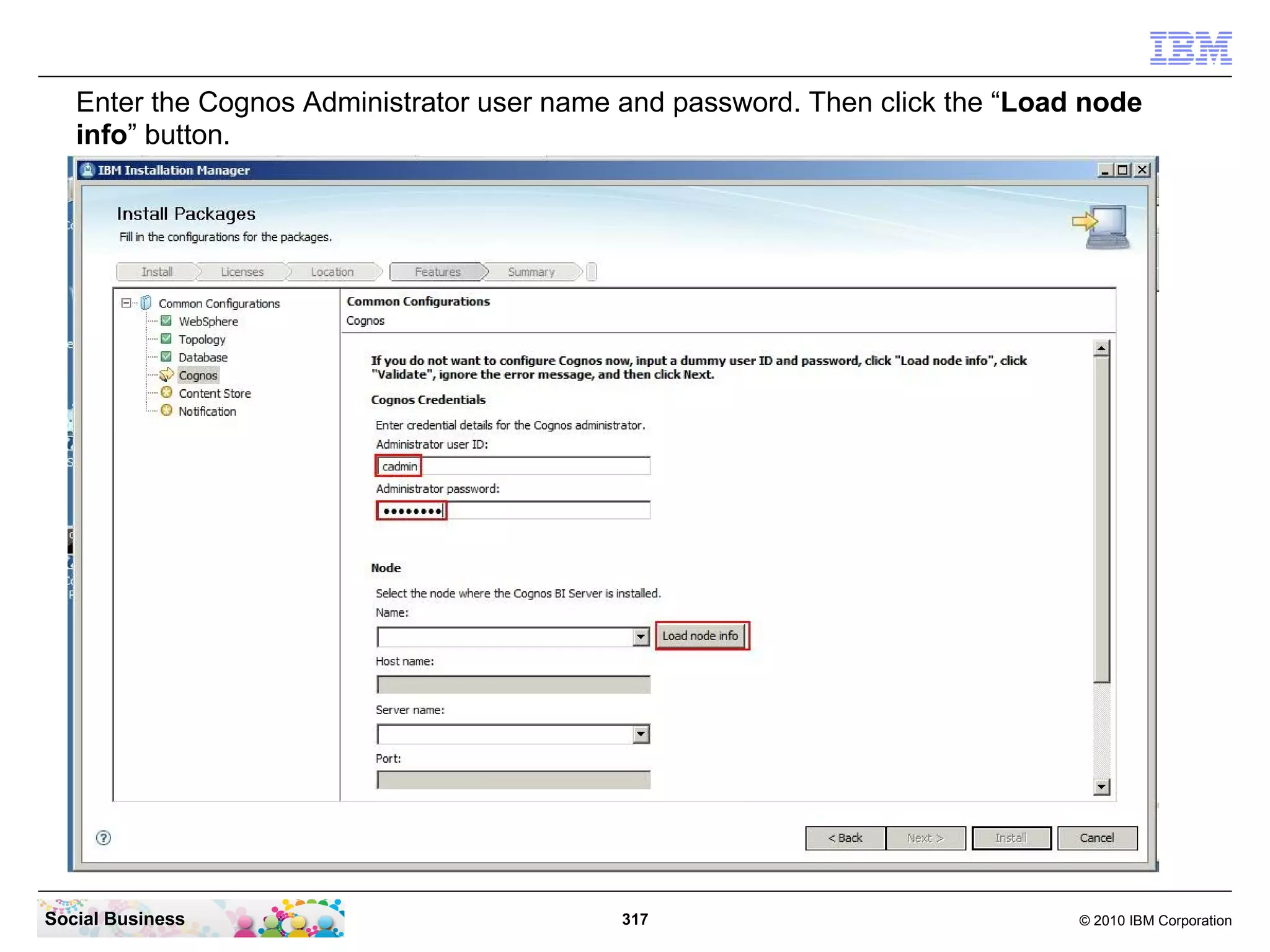Open the node Name dropdown
This screenshot has height=952, width=1270.
[641, 637]
